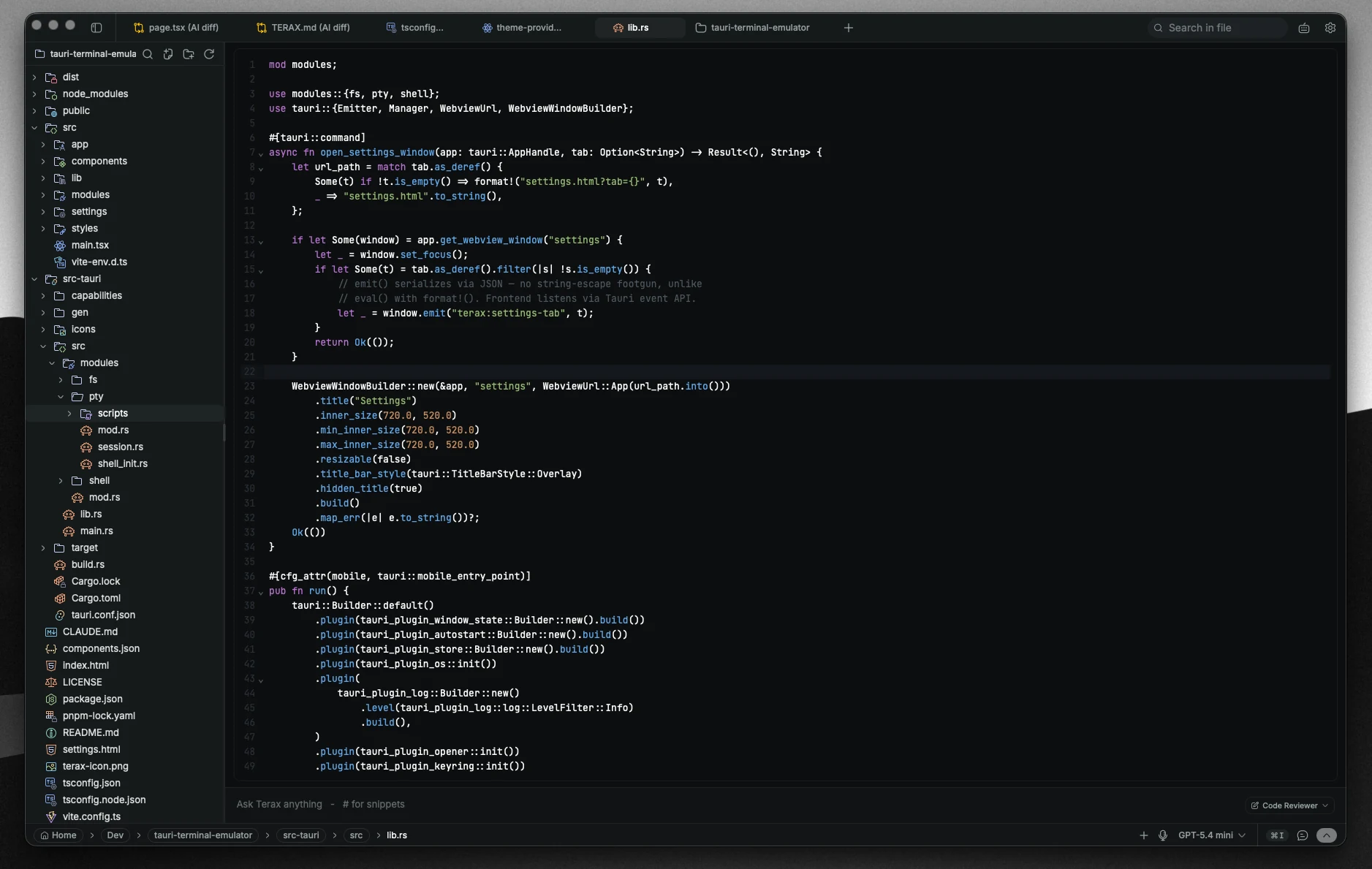Send prompt with the up-arrow button
1372x869 pixels.
click(x=1327, y=835)
